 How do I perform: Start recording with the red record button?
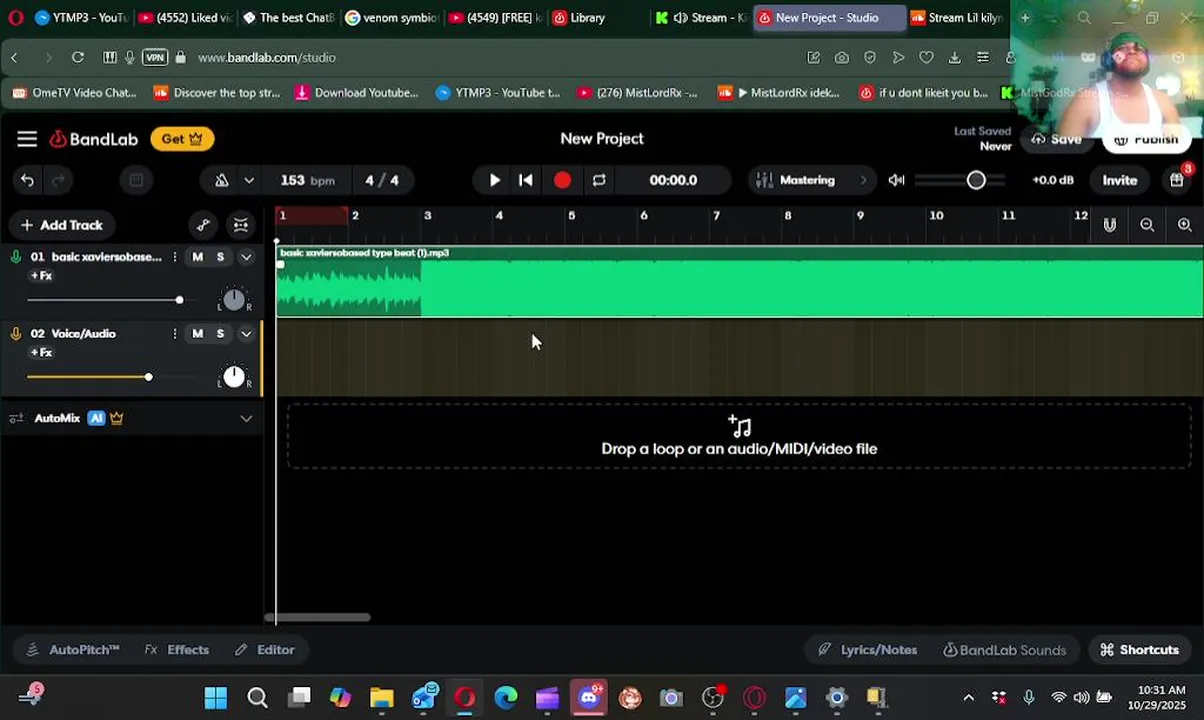coord(562,180)
